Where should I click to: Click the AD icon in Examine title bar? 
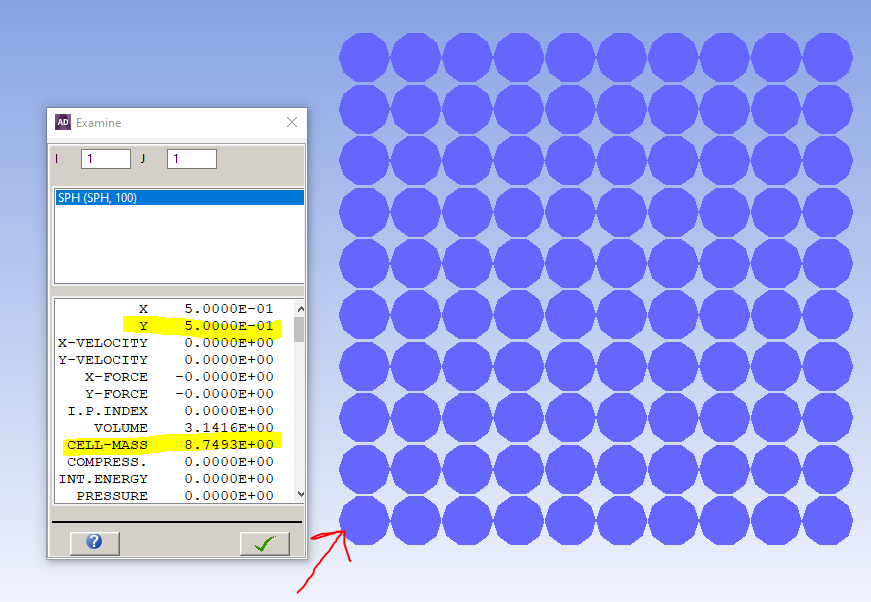pyautogui.click(x=63, y=122)
